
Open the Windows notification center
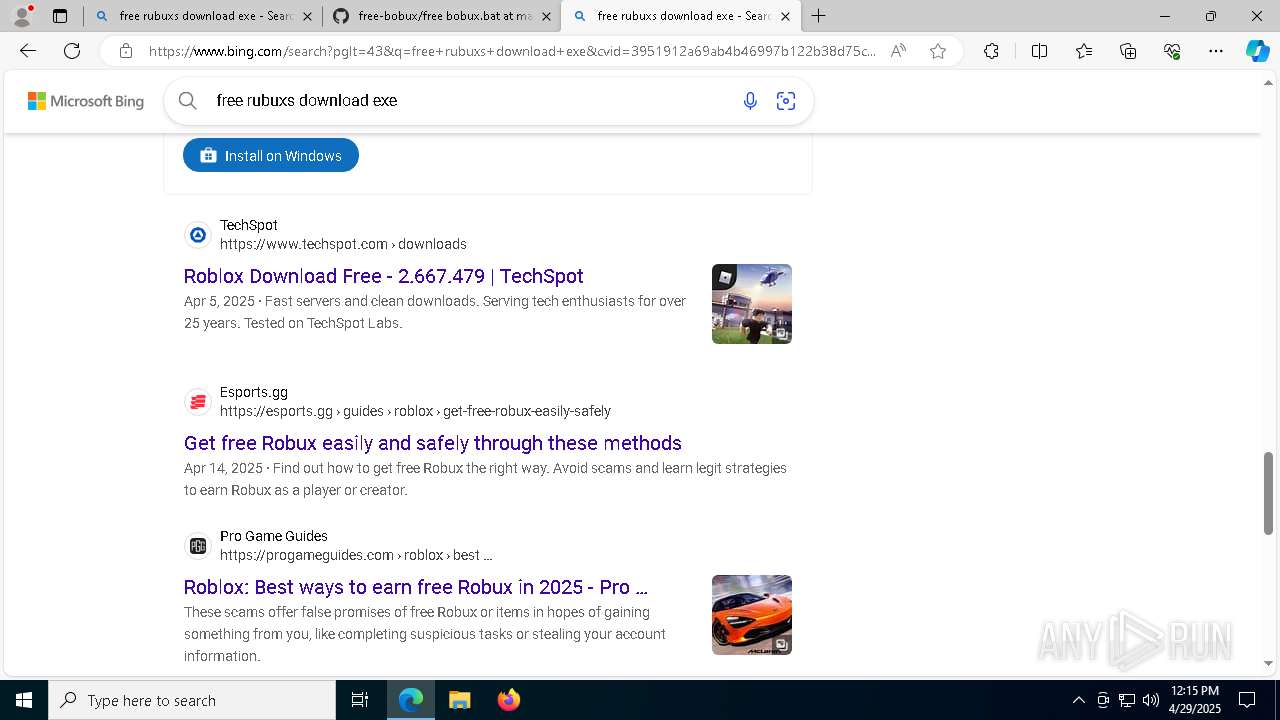[1247, 700]
